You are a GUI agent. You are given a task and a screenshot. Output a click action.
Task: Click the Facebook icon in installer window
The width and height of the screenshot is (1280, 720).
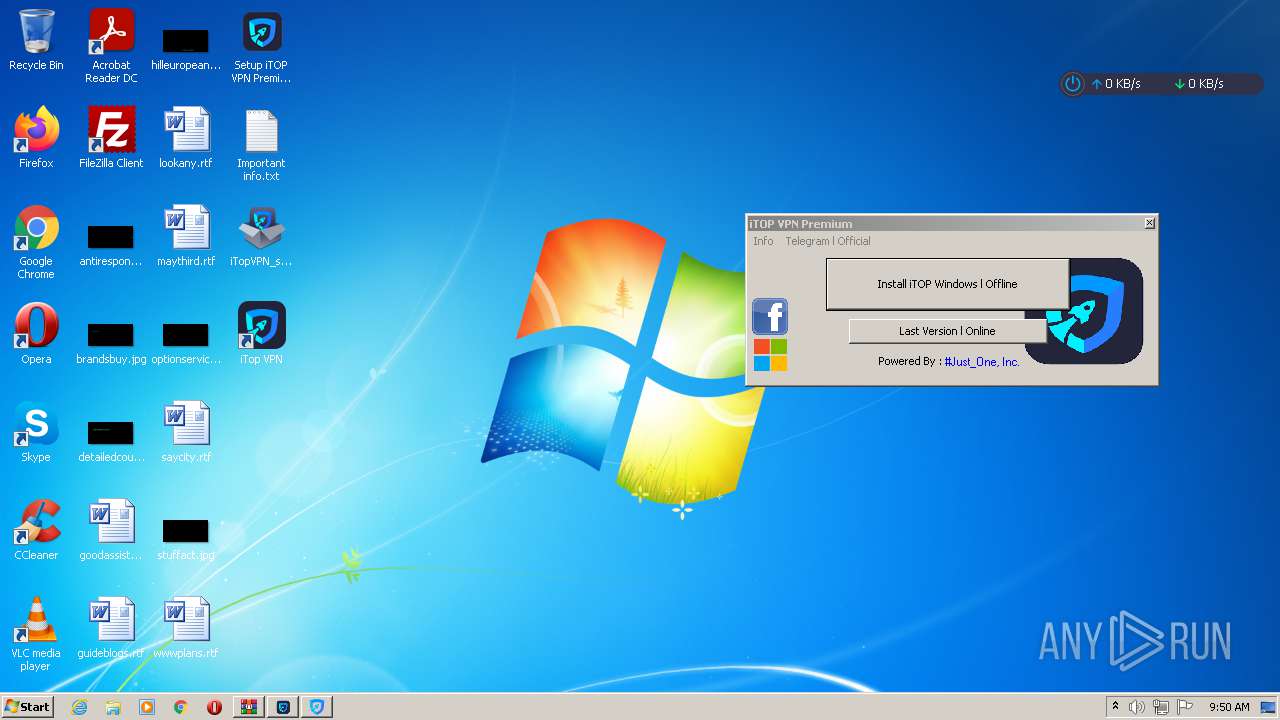[x=770, y=316]
